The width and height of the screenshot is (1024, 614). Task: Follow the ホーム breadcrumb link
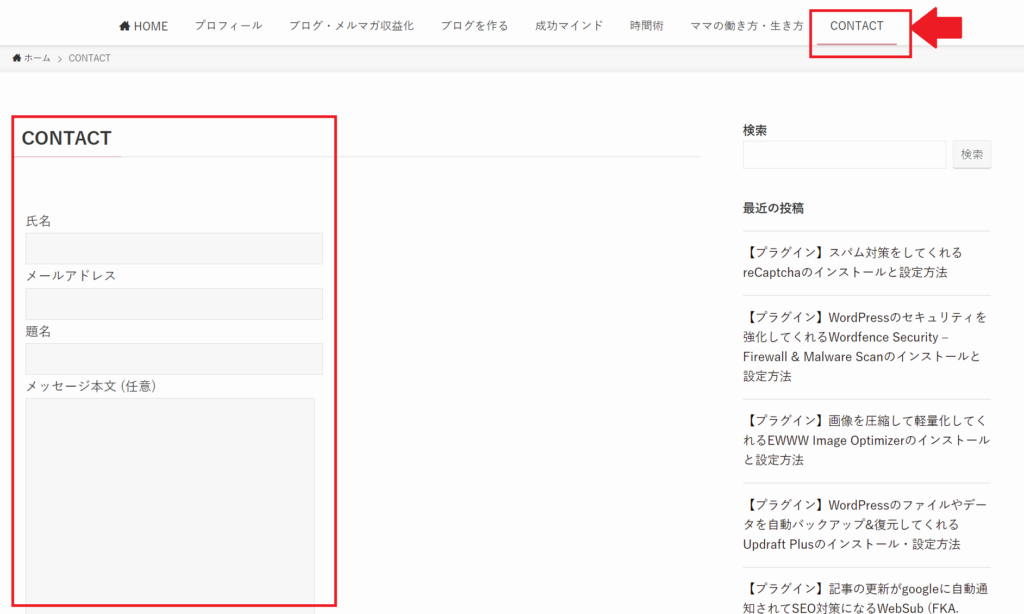point(37,58)
